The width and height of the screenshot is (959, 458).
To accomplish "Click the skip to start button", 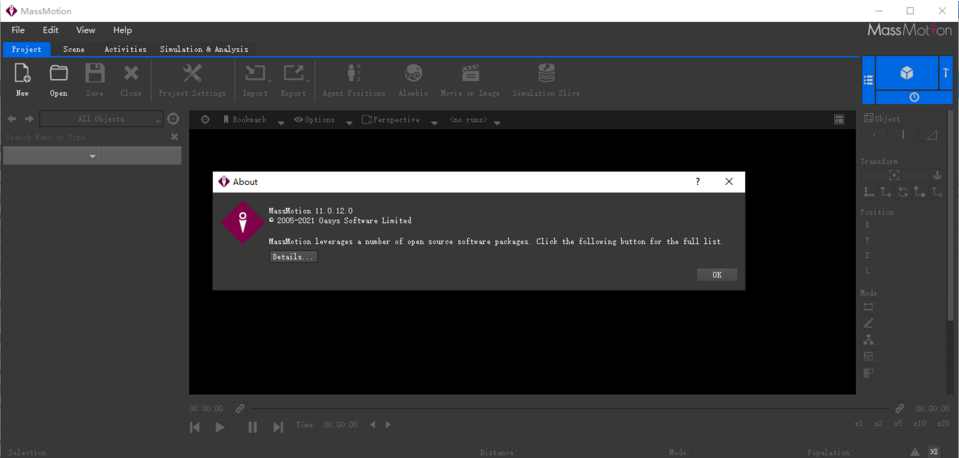I will point(195,427).
